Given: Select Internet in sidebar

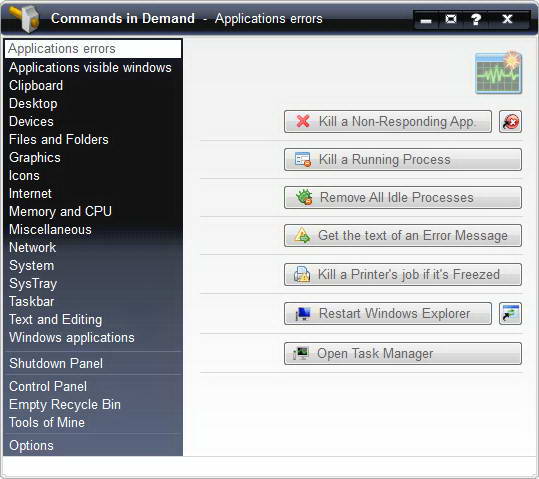Looking at the screenshot, I should 93,193.
